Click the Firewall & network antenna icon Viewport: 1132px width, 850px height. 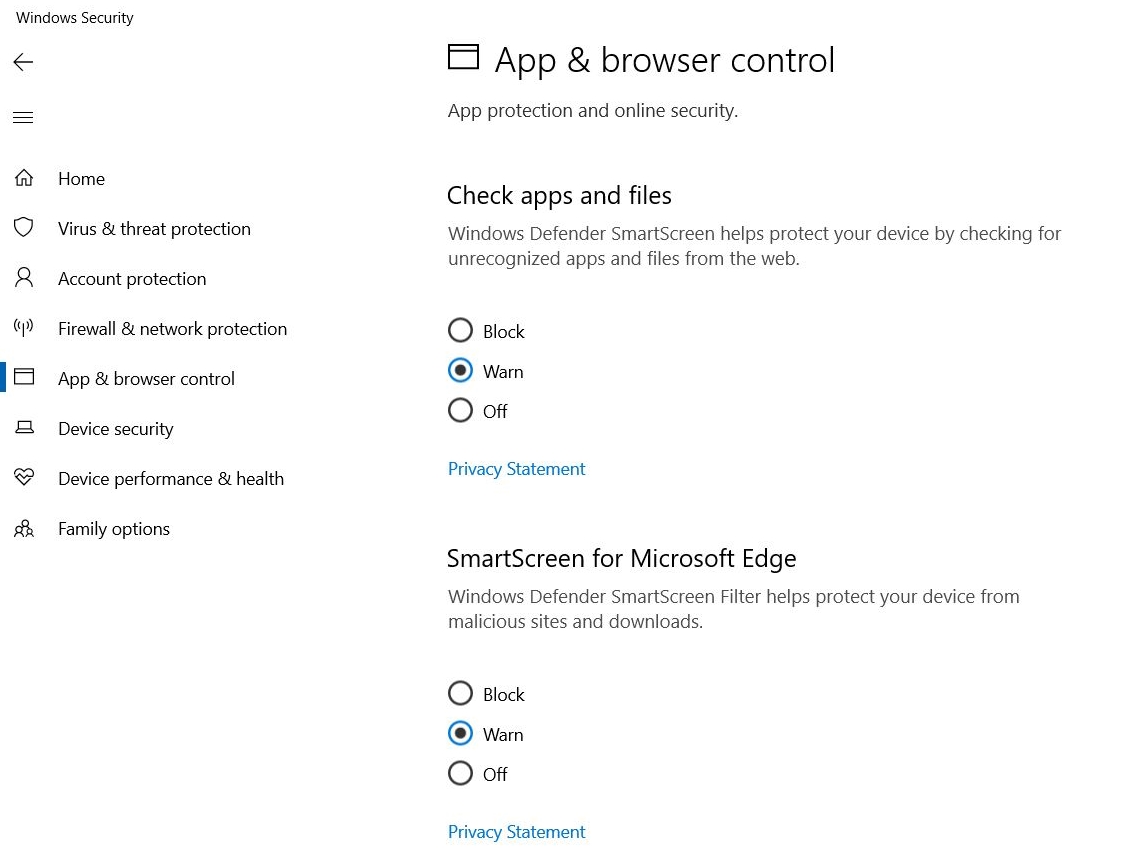(24, 328)
